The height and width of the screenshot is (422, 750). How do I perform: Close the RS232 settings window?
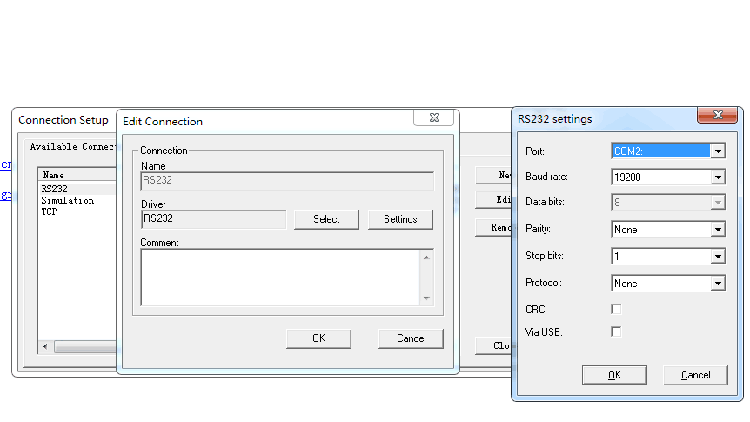coord(718,117)
